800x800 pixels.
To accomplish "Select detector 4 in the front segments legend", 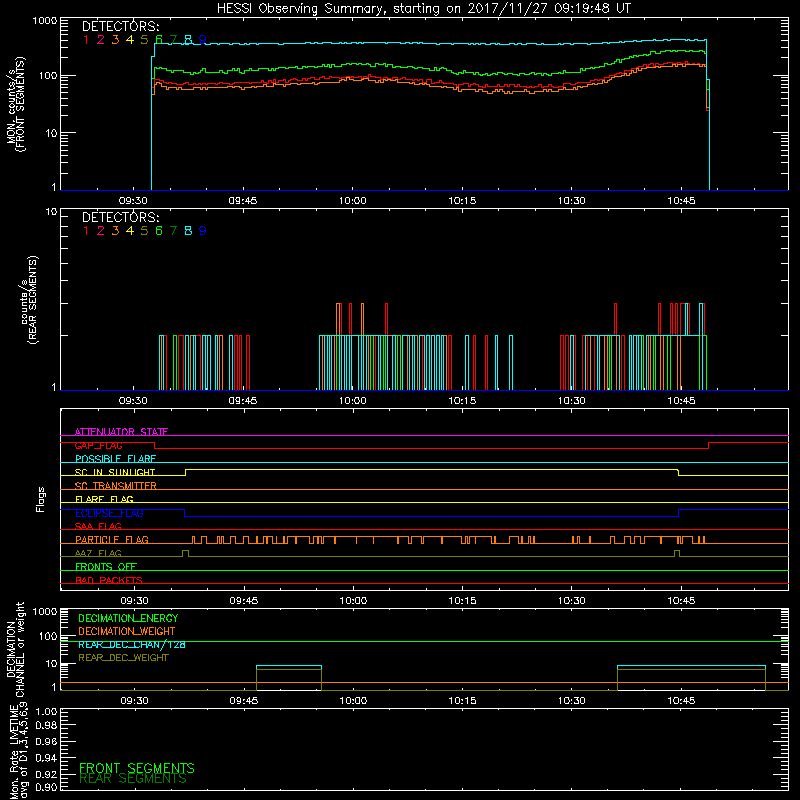I will click(x=130, y=39).
